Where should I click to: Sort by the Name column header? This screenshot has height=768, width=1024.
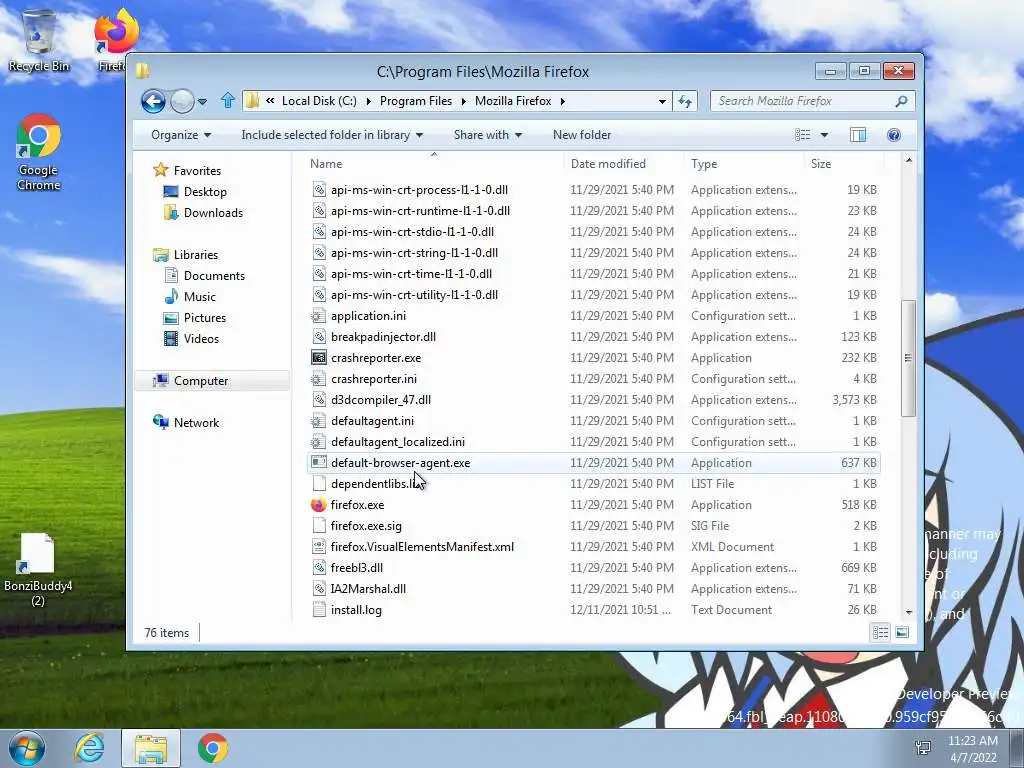326,164
